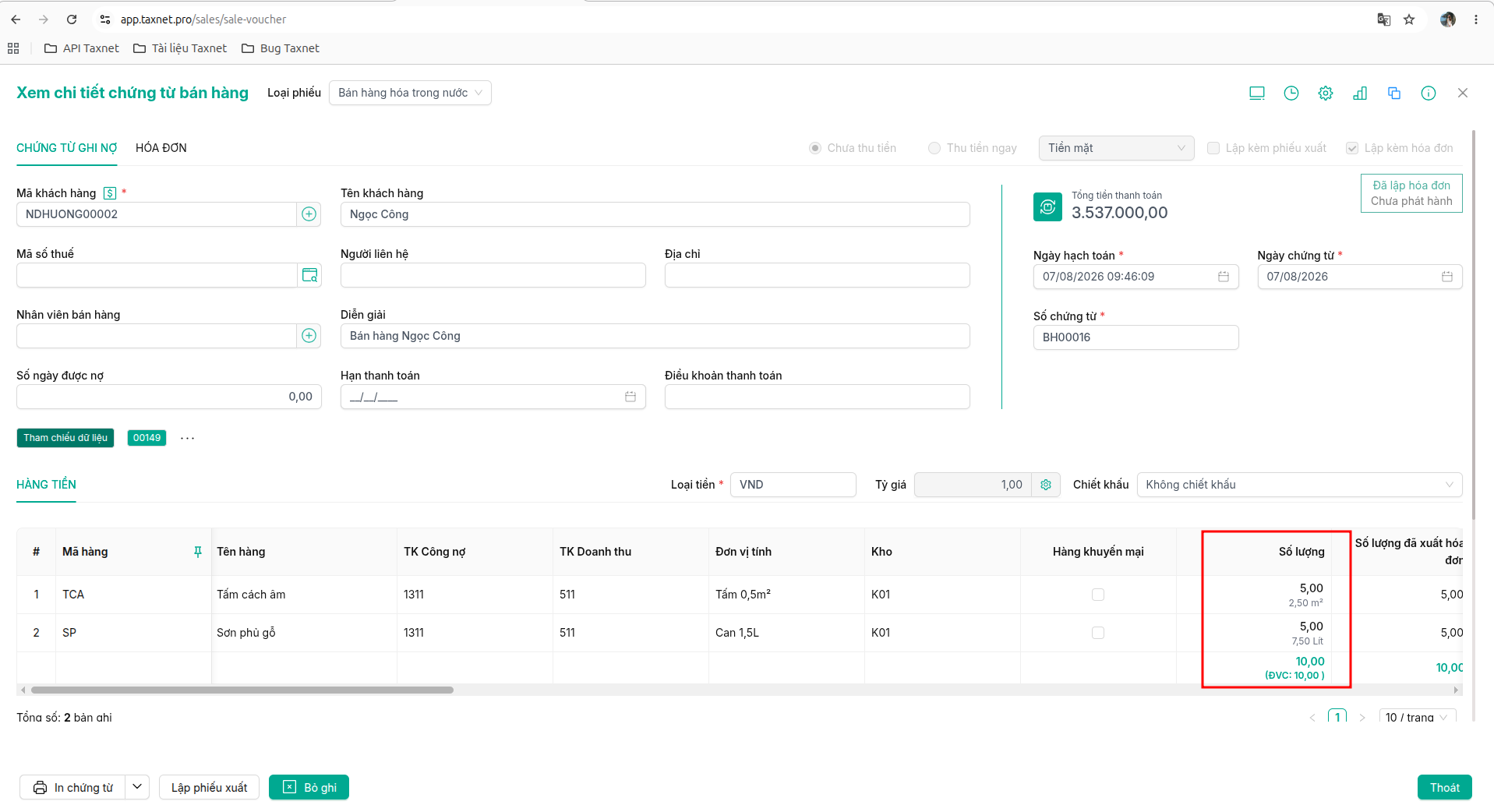Switch to the HÓA ĐƠN tab

click(161, 148)
